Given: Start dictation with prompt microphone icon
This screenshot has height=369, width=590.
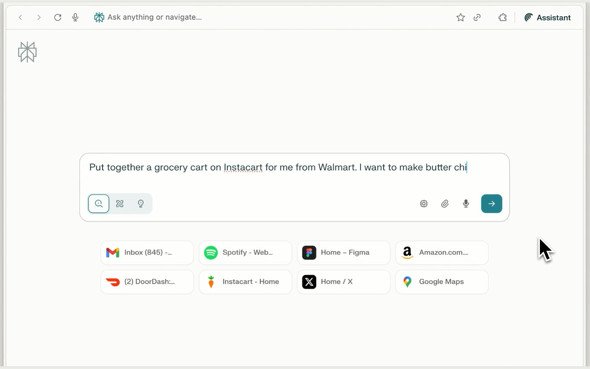Looking at the screenshot, I should (x=466, y=203).
